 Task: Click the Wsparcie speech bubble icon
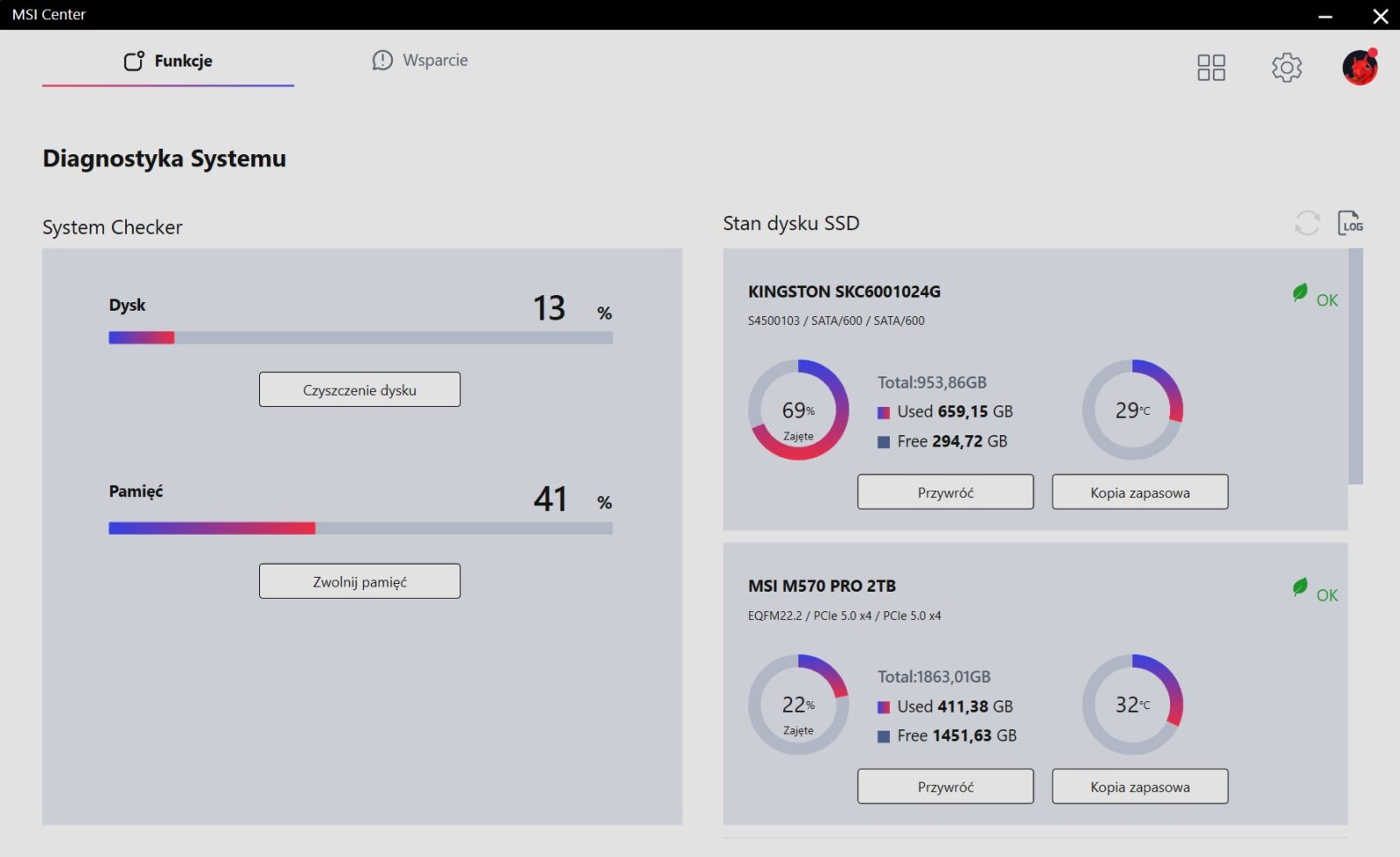click(382, 60)
